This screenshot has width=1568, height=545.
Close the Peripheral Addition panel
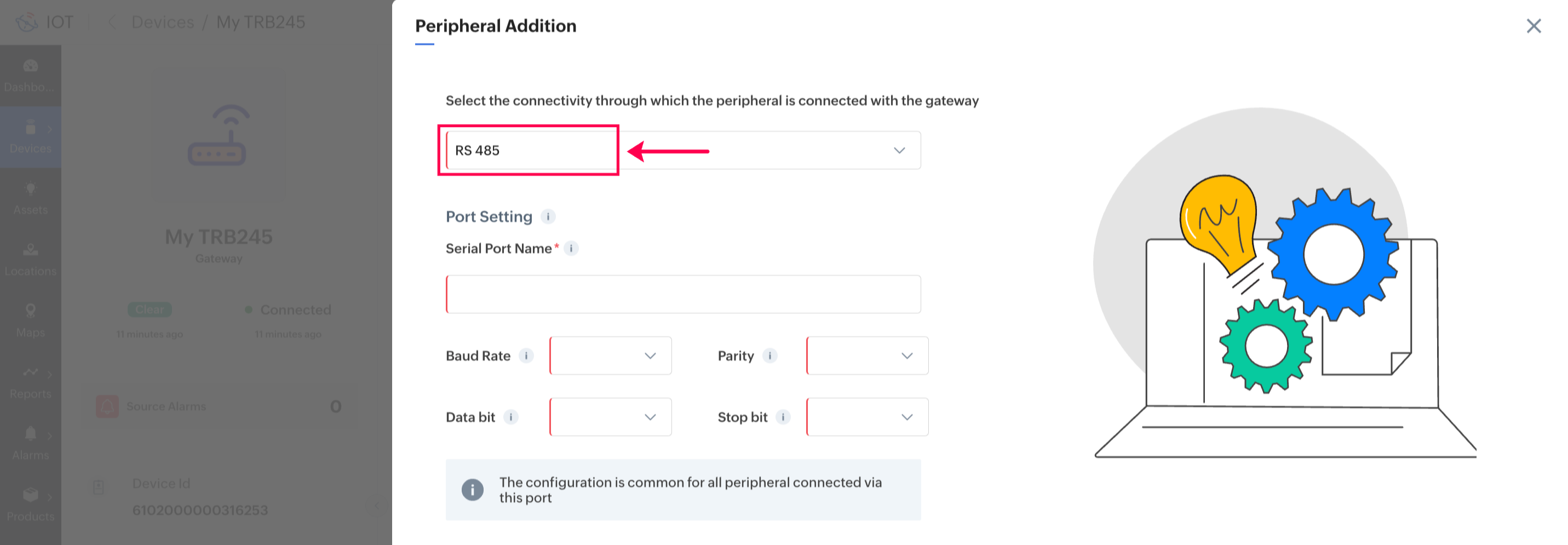click(x=1533, y=26)
